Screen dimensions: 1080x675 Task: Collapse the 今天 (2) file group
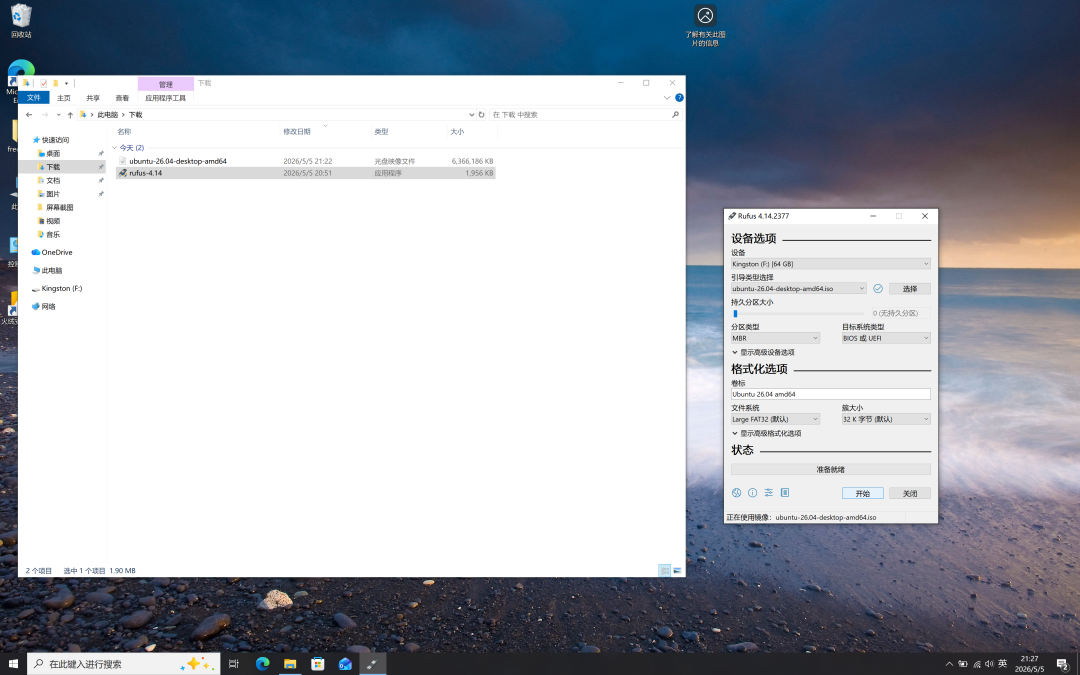point(114,148)
